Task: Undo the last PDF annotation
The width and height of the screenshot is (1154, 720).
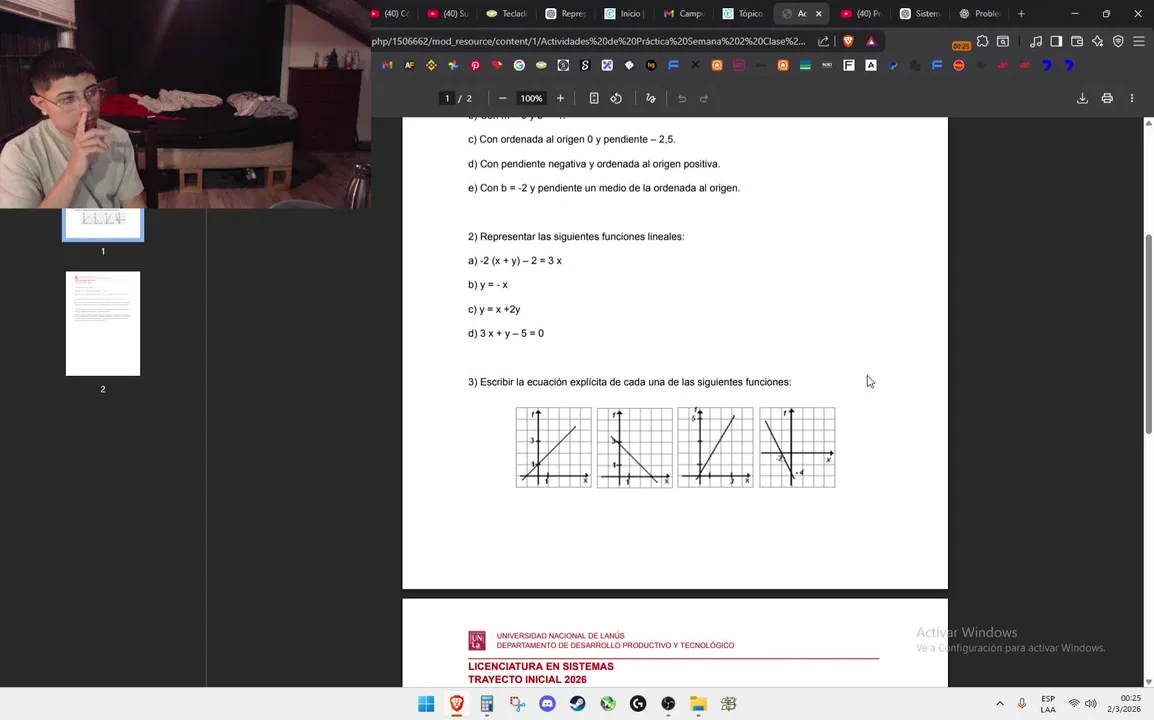Action: point(682,99)
